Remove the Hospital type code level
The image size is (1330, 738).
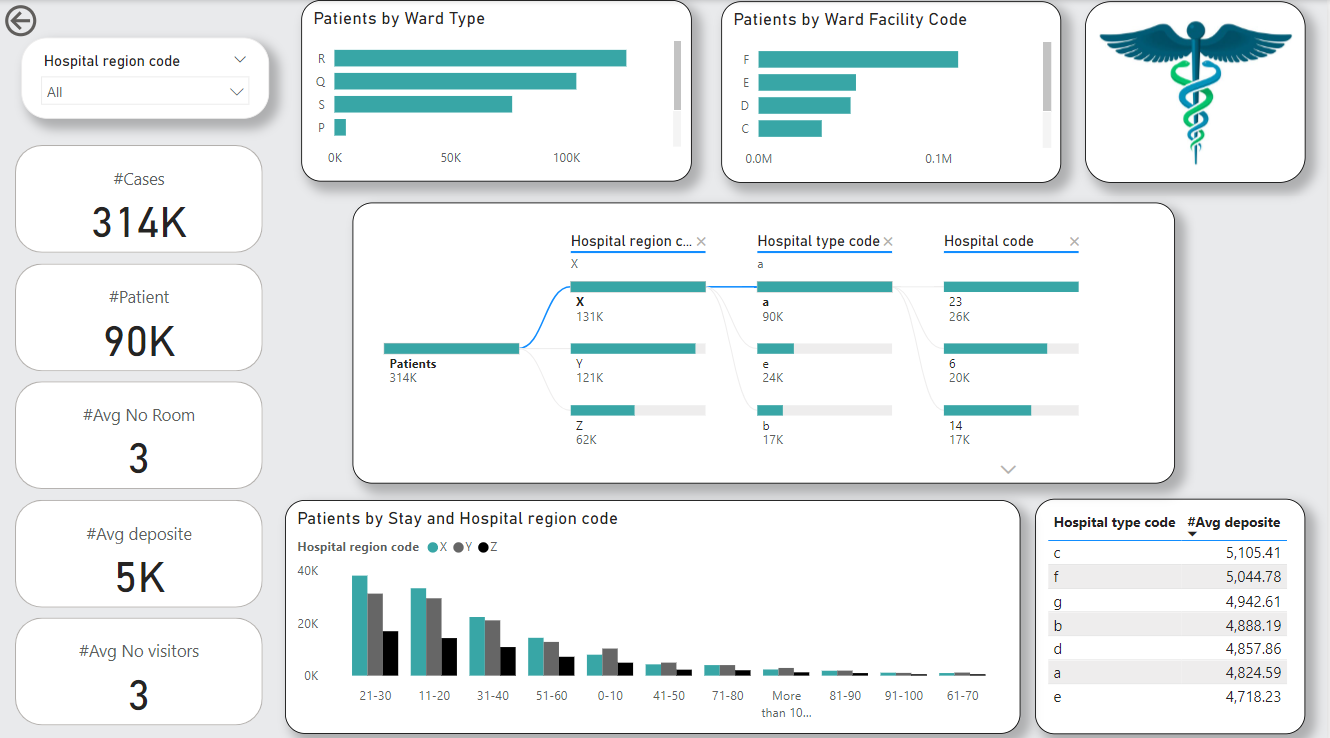point(888,241)
